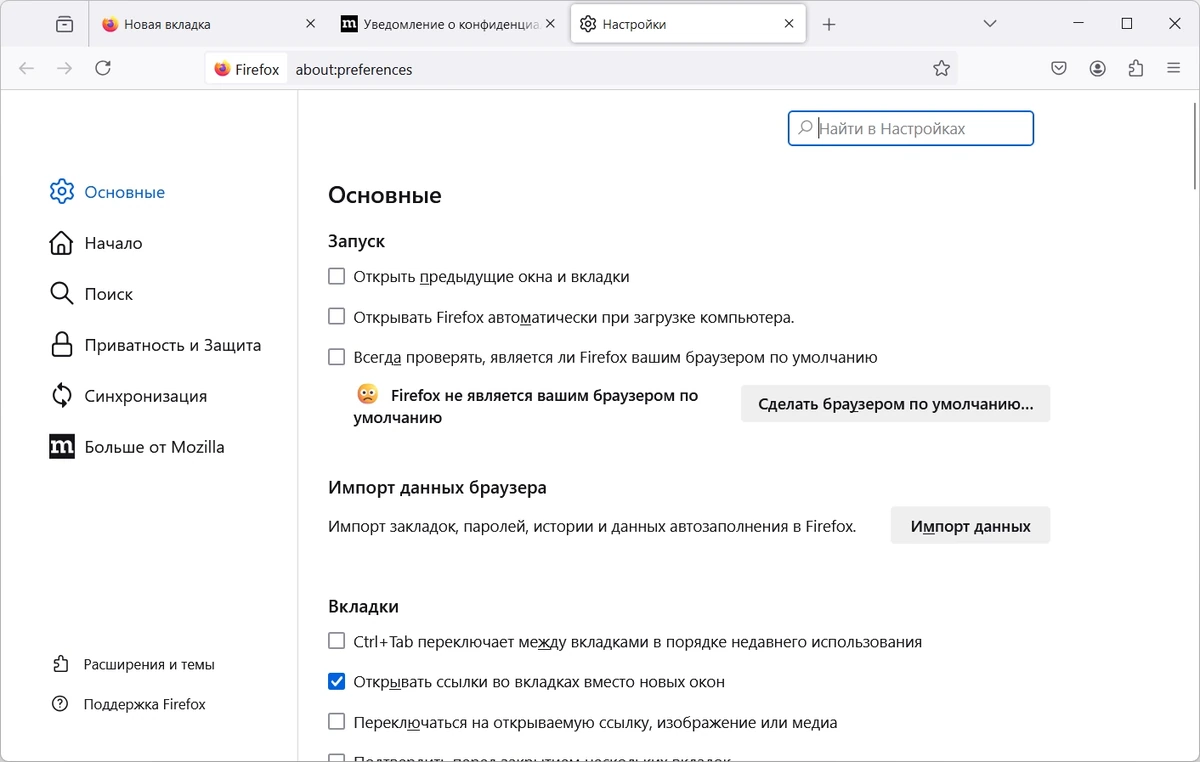Check Переключаться на открываемую ссылку checkbox
This screenshot has width=1200, height=762.
[x=337, y=722]
